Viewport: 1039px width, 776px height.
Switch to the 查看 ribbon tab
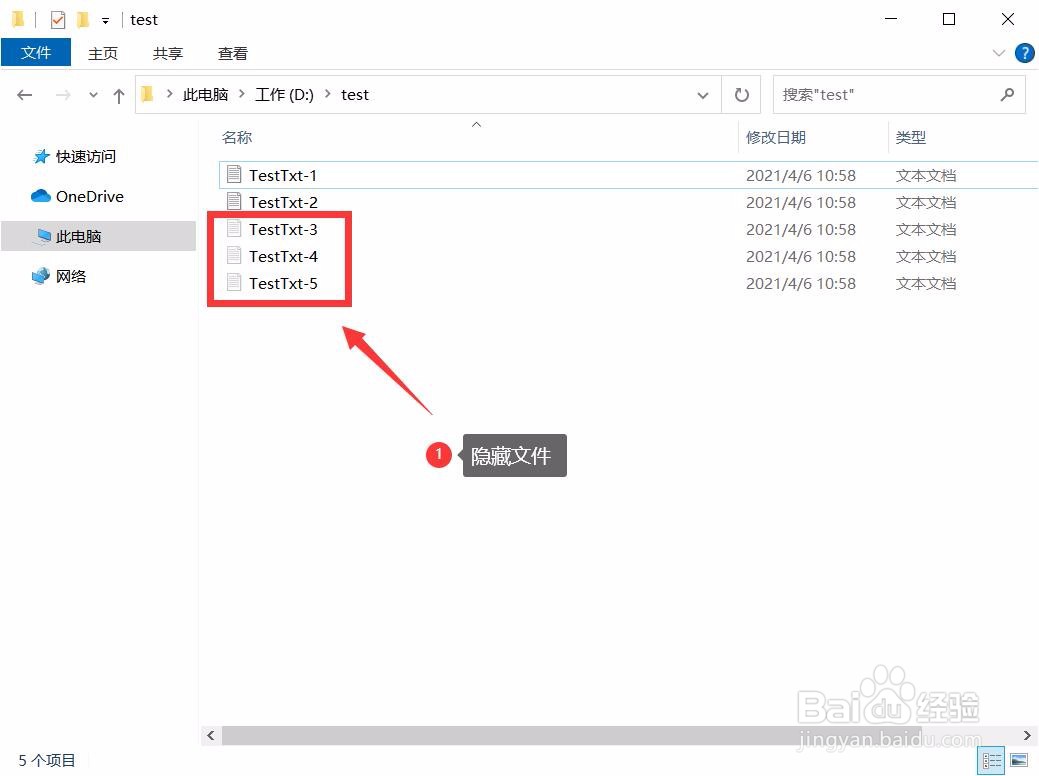click(x=231, y=53)
